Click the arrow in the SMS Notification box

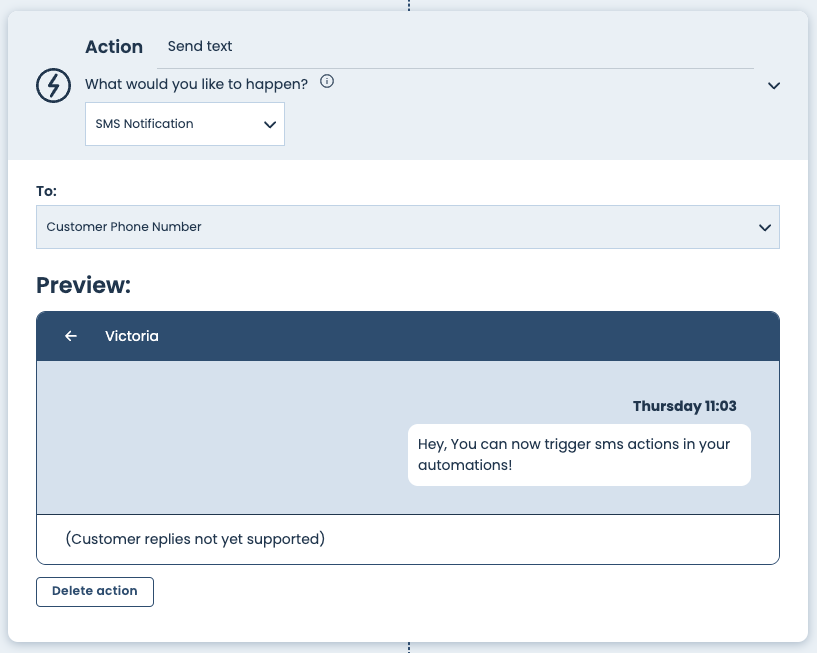coord(269,125)
